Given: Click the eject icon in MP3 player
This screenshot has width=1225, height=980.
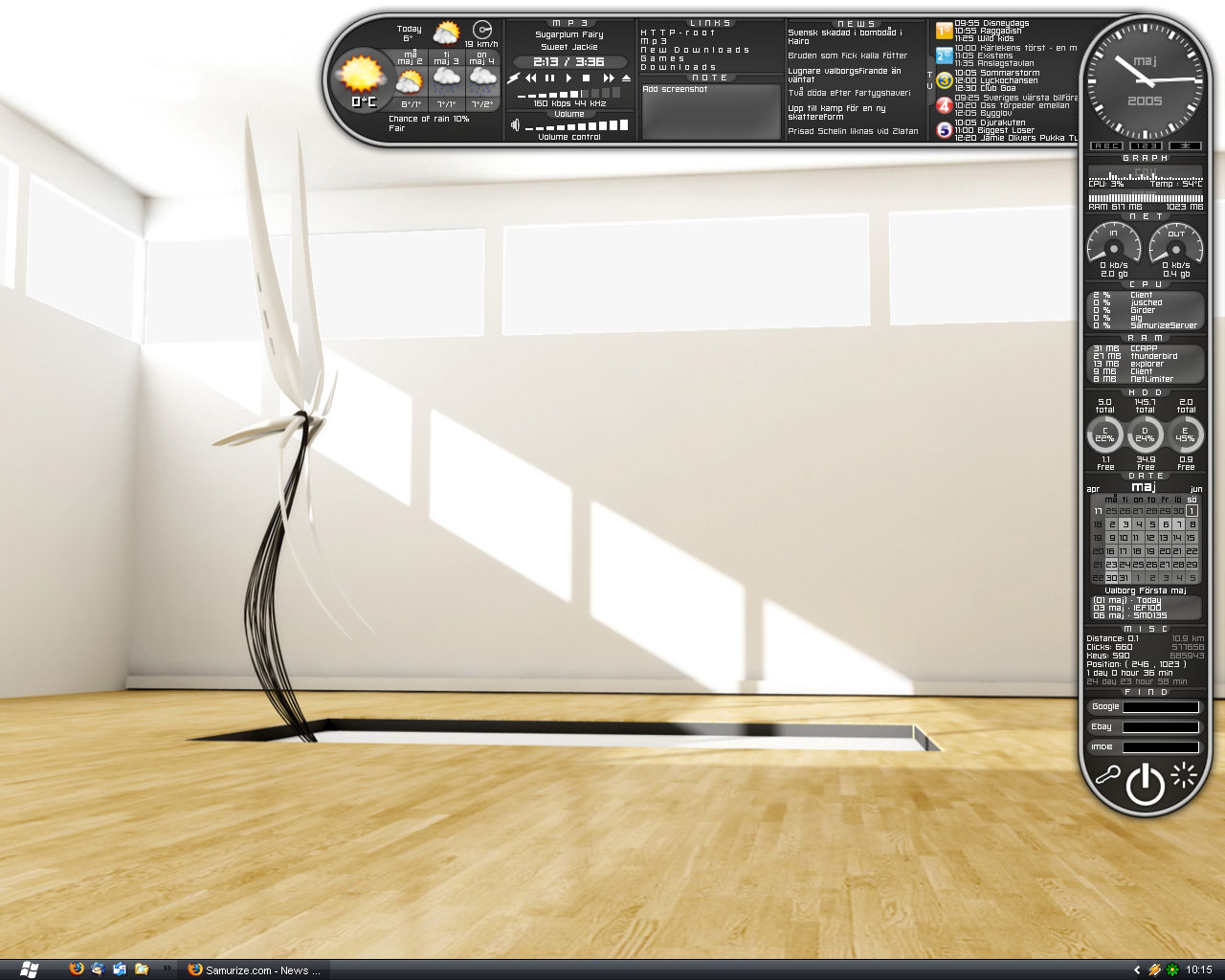Looking at the screenshot, I should tap(626, 78).
